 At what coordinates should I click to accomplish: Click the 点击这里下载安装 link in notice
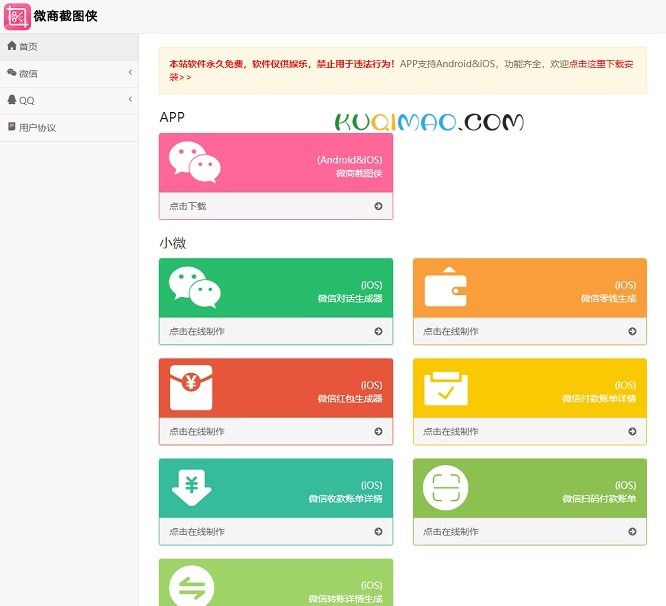pos(601,64)
